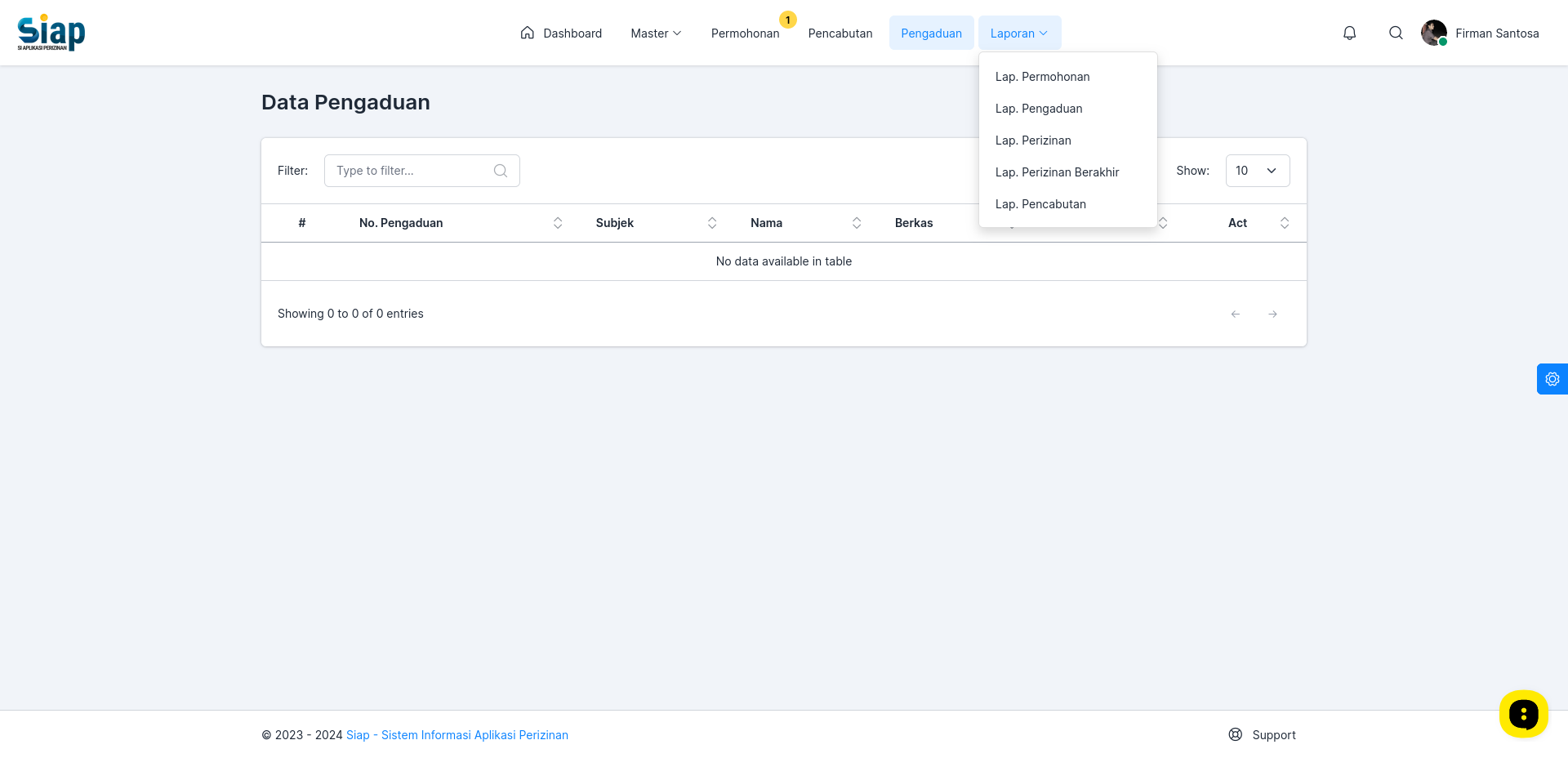Collapse the Laporan dropdown menu
The height and width of the screenshot is (758, 1568).
(1019, 33)
